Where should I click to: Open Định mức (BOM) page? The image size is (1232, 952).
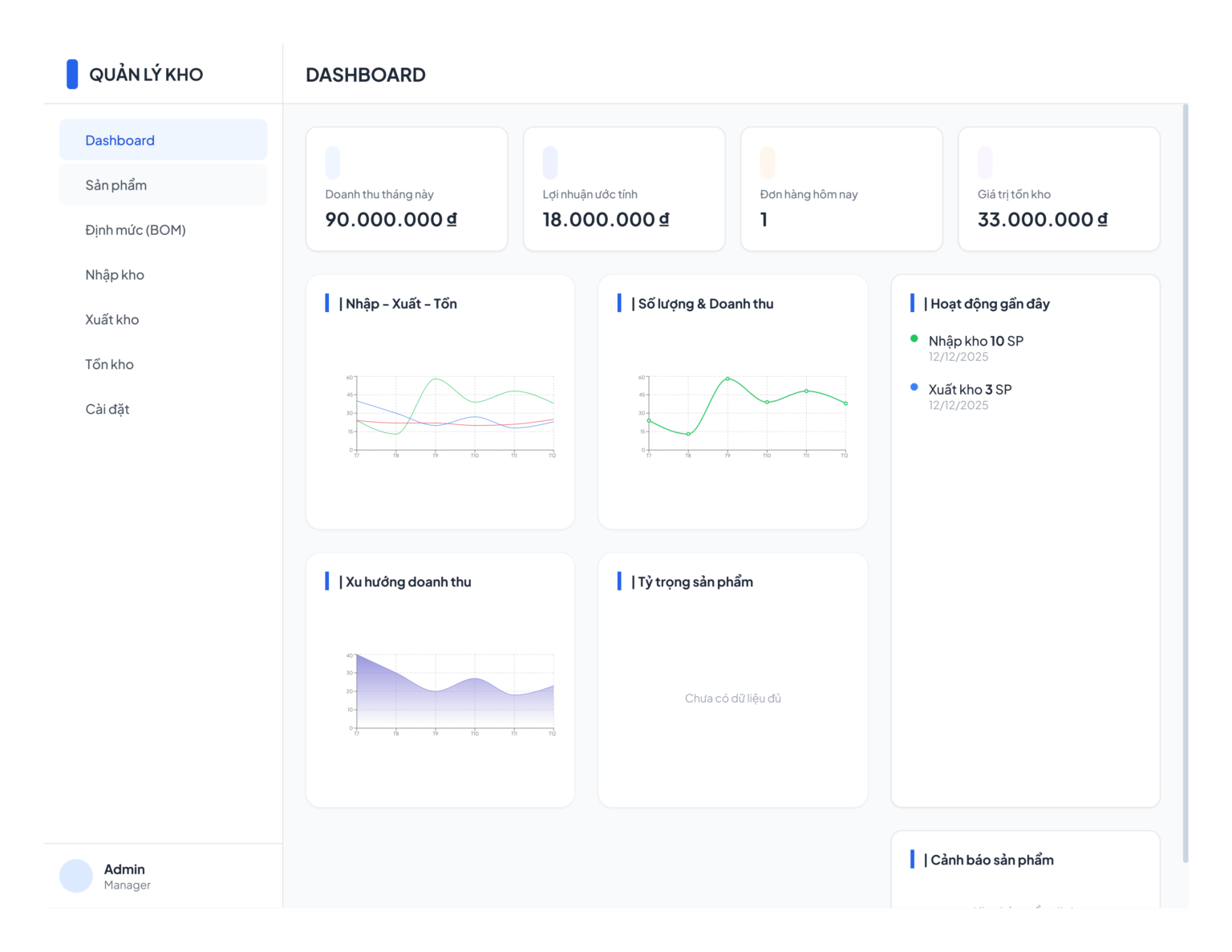[x=163, y=229]
